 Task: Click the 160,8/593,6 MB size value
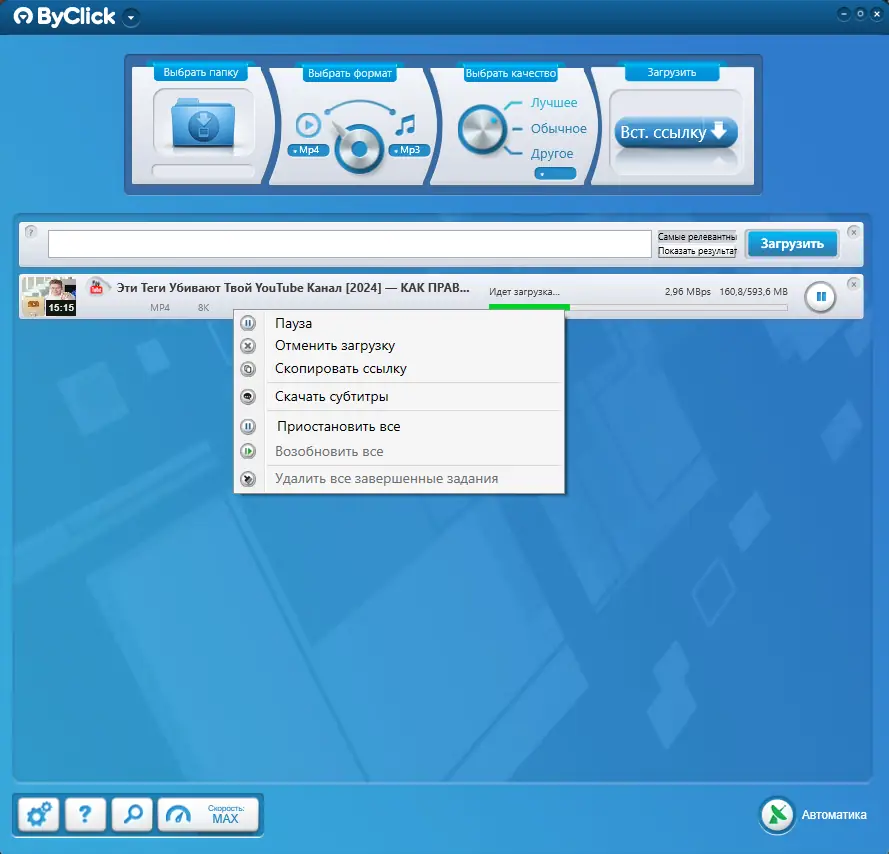click(753, 292)
